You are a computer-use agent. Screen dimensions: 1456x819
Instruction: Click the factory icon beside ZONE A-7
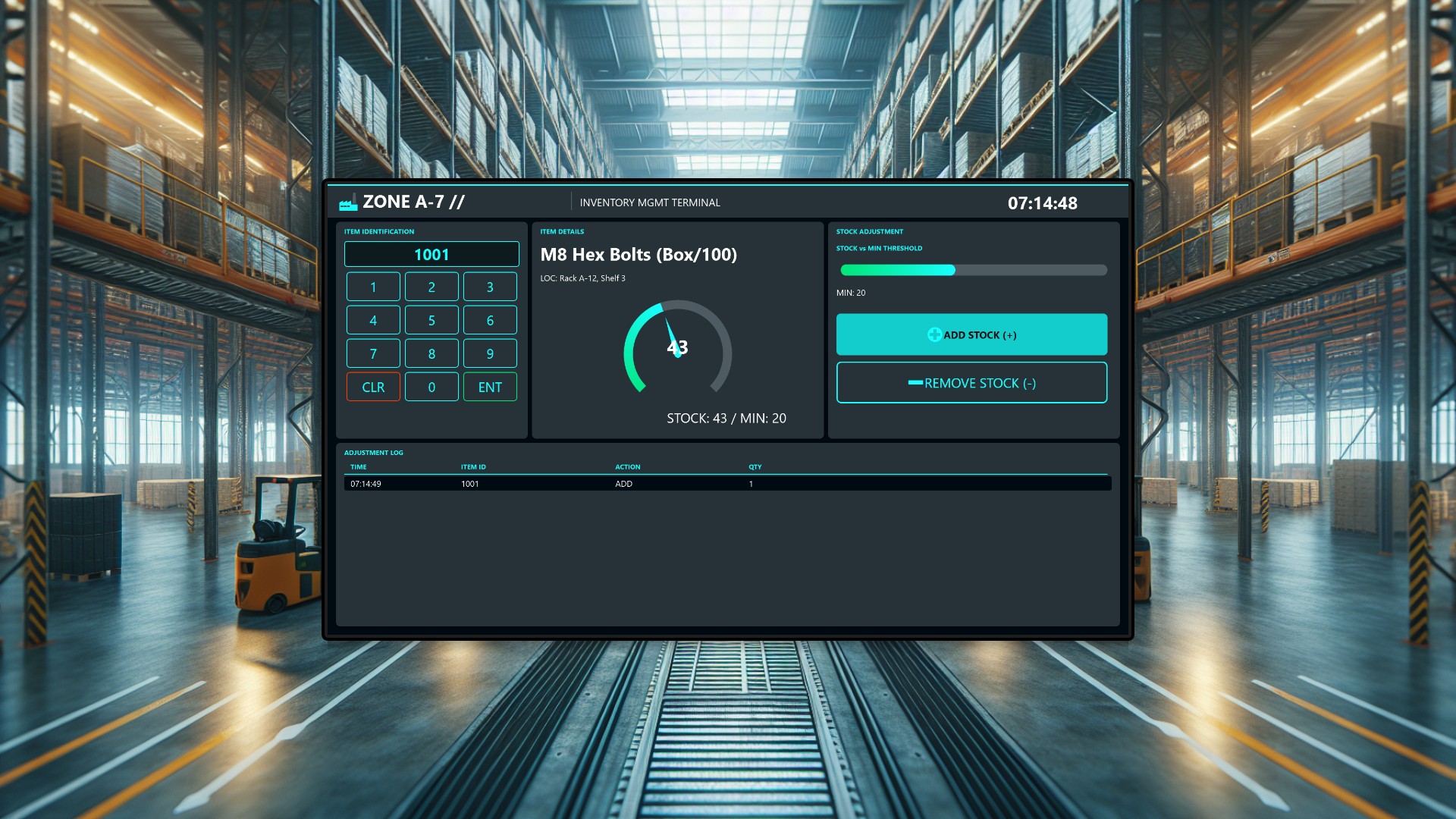click(x=347, y=202)
